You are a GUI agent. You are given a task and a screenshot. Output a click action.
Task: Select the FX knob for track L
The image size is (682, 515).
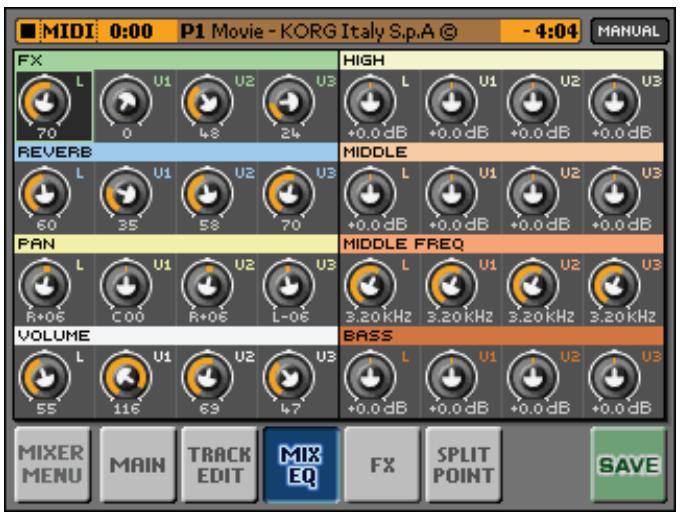(45, 101)
